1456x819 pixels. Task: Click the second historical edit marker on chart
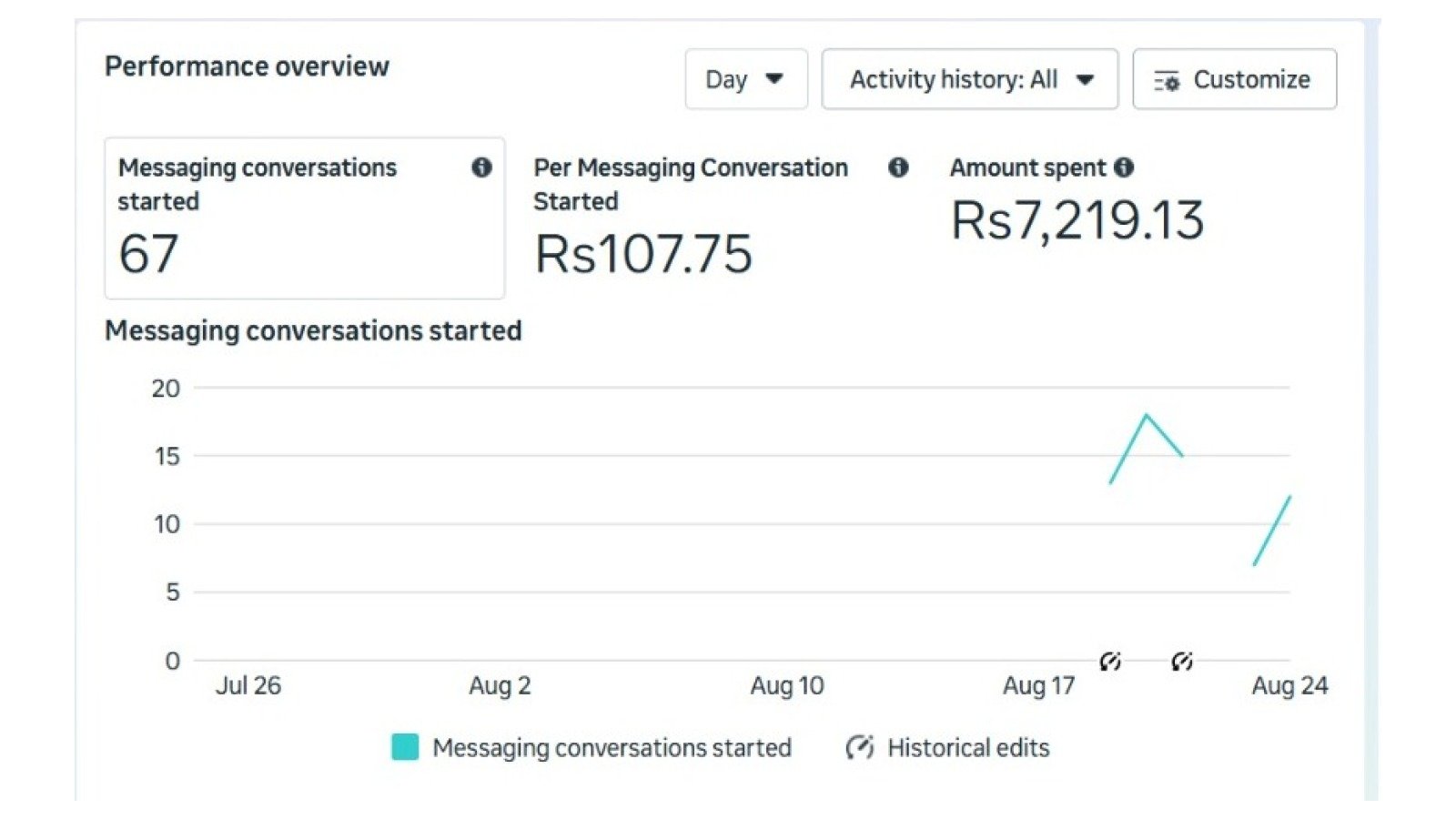1182,662
